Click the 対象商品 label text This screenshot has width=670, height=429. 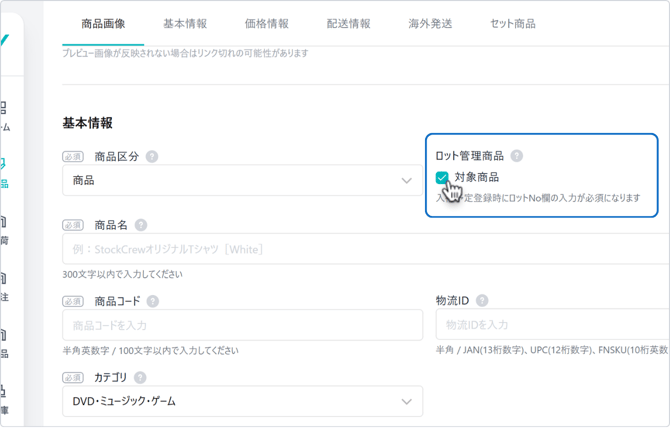click(x=476, y=177)
